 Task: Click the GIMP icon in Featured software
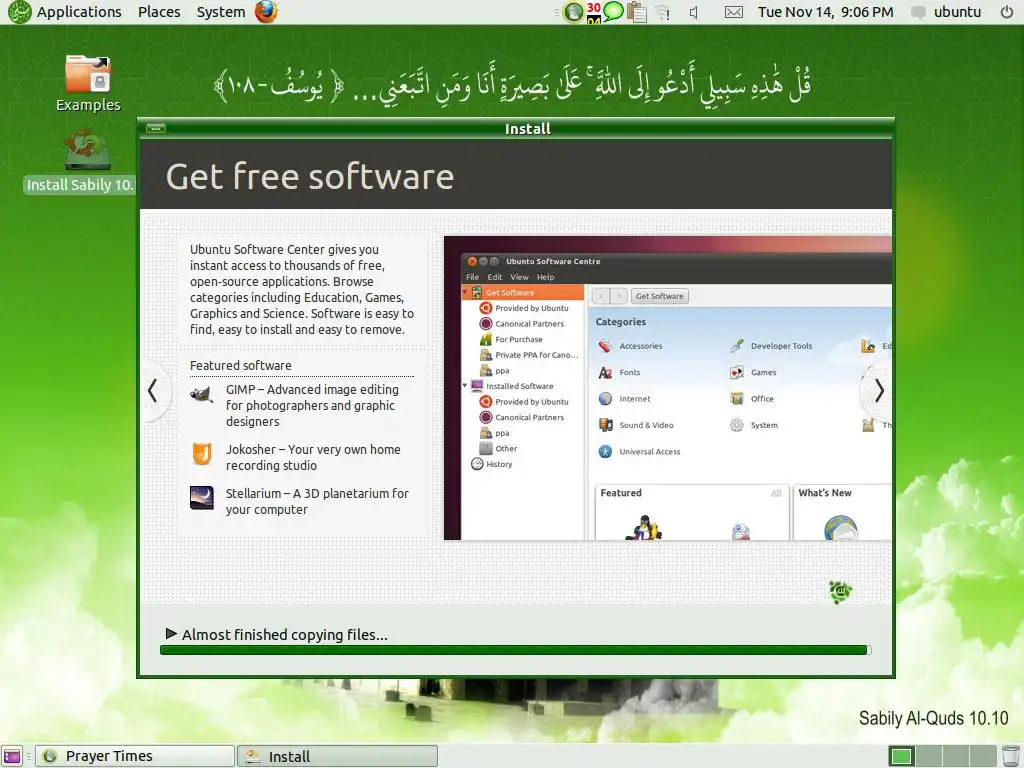click(202, 394)
